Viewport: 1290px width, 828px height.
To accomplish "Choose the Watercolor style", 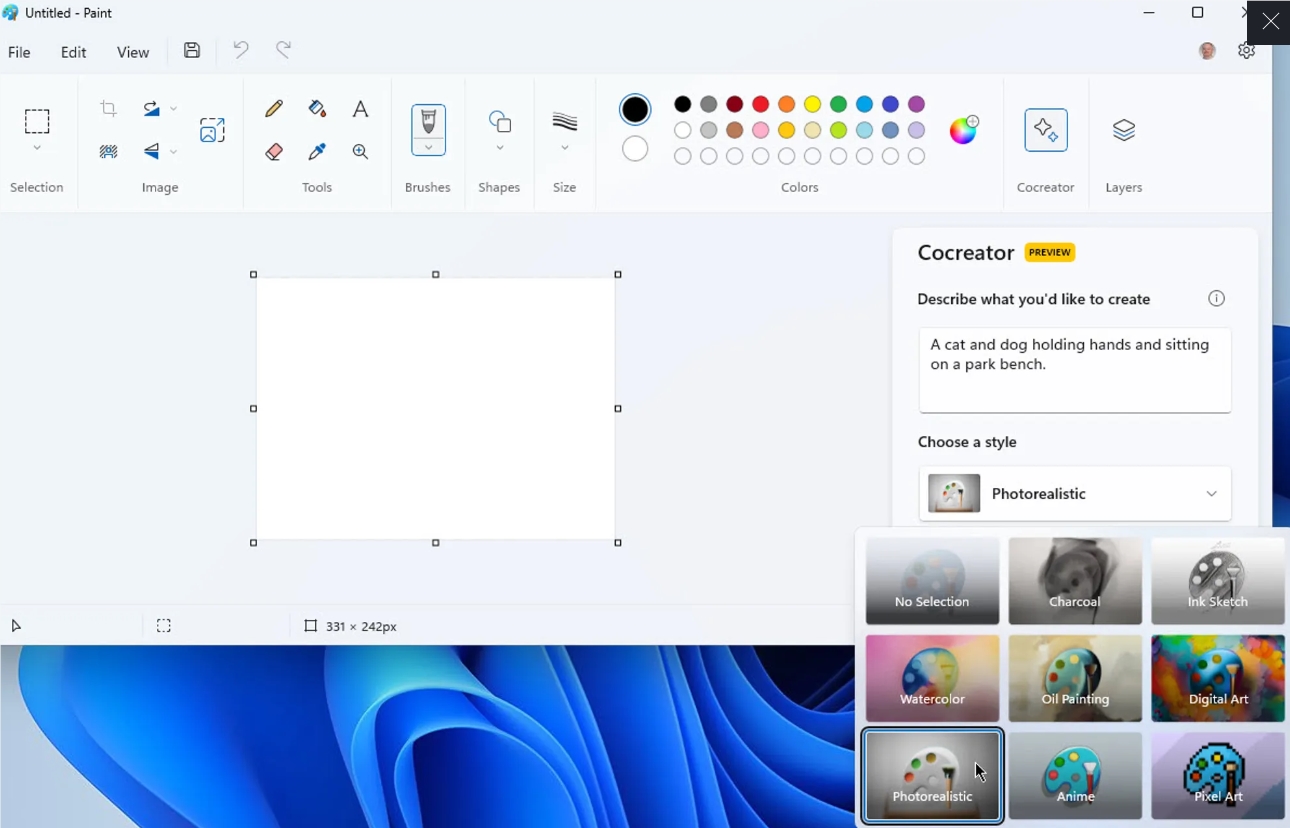I will 932,678.
